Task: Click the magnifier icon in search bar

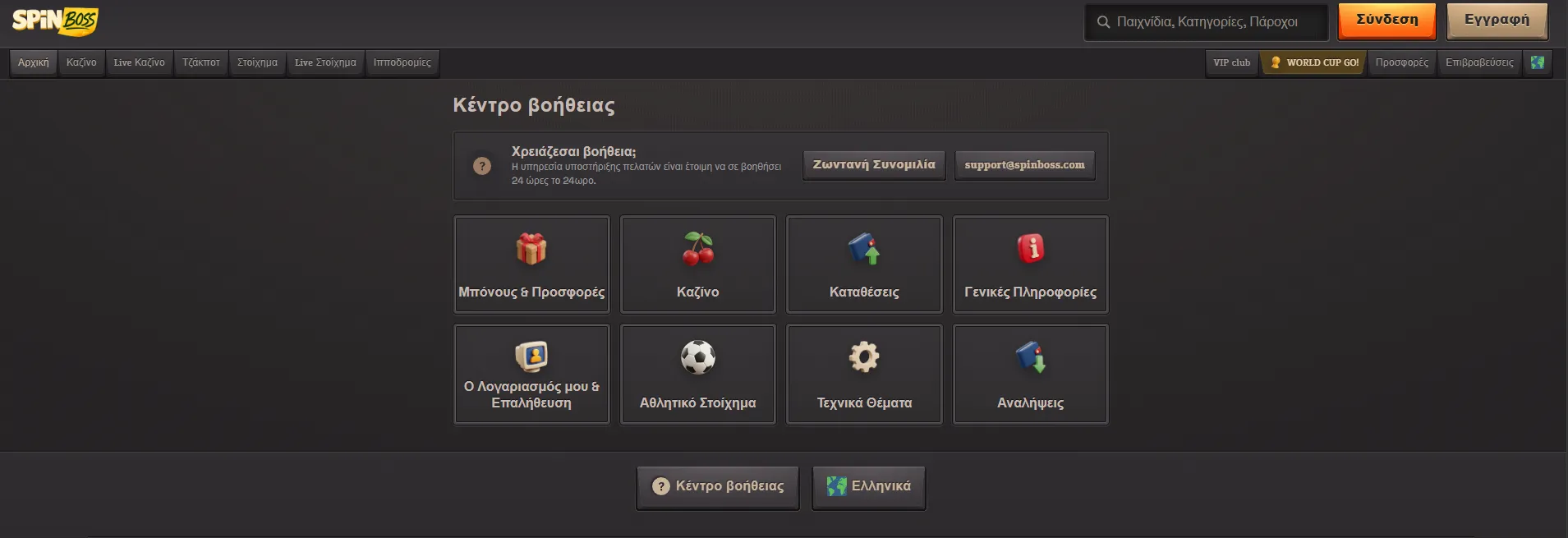Action: pos(1103,22)
